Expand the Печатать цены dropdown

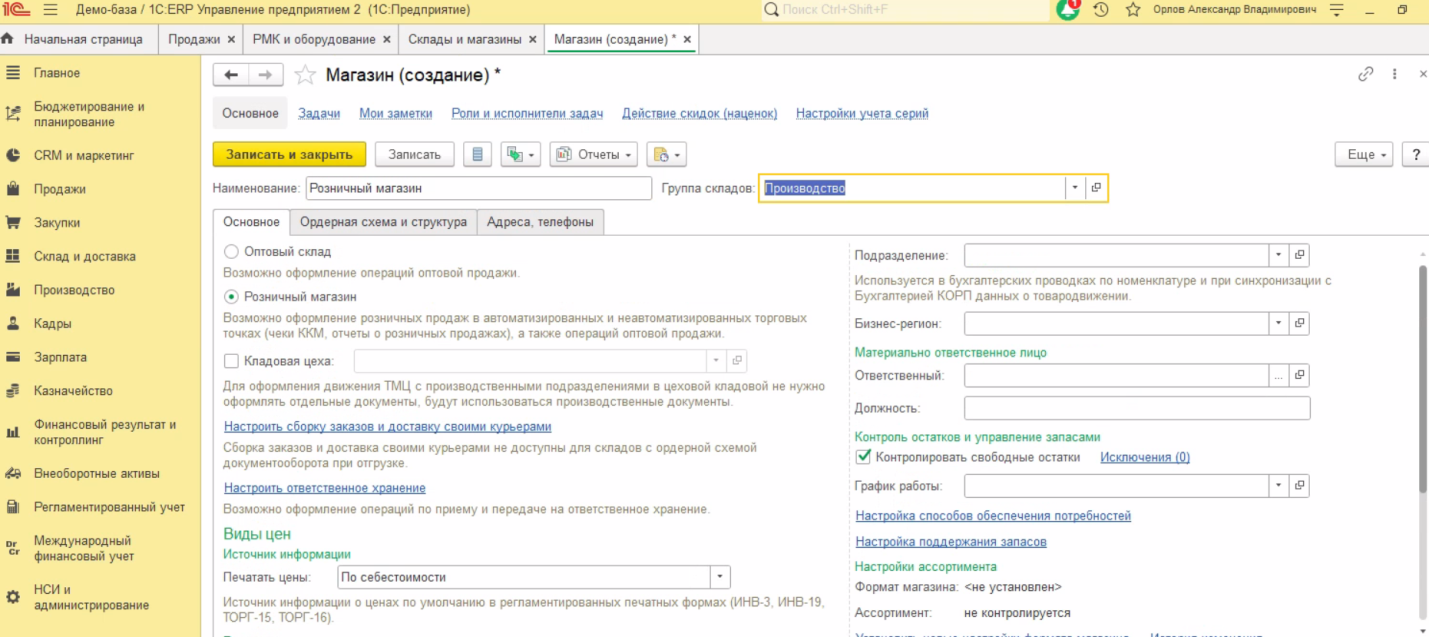pyautogui.click(x=720, y=577)
